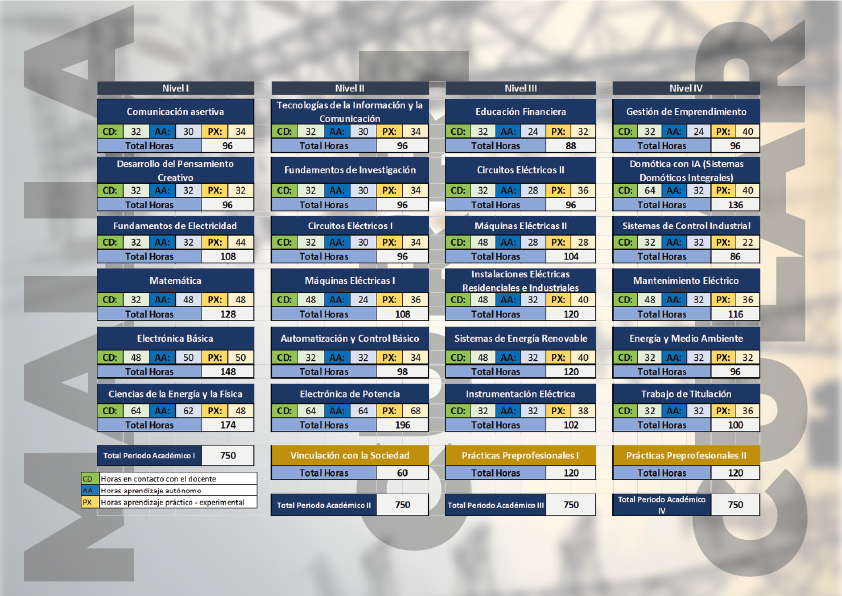The height and width of the screenshot is (596, 842).
Task: Select the Nivel III column header
Action: (520, 88)
